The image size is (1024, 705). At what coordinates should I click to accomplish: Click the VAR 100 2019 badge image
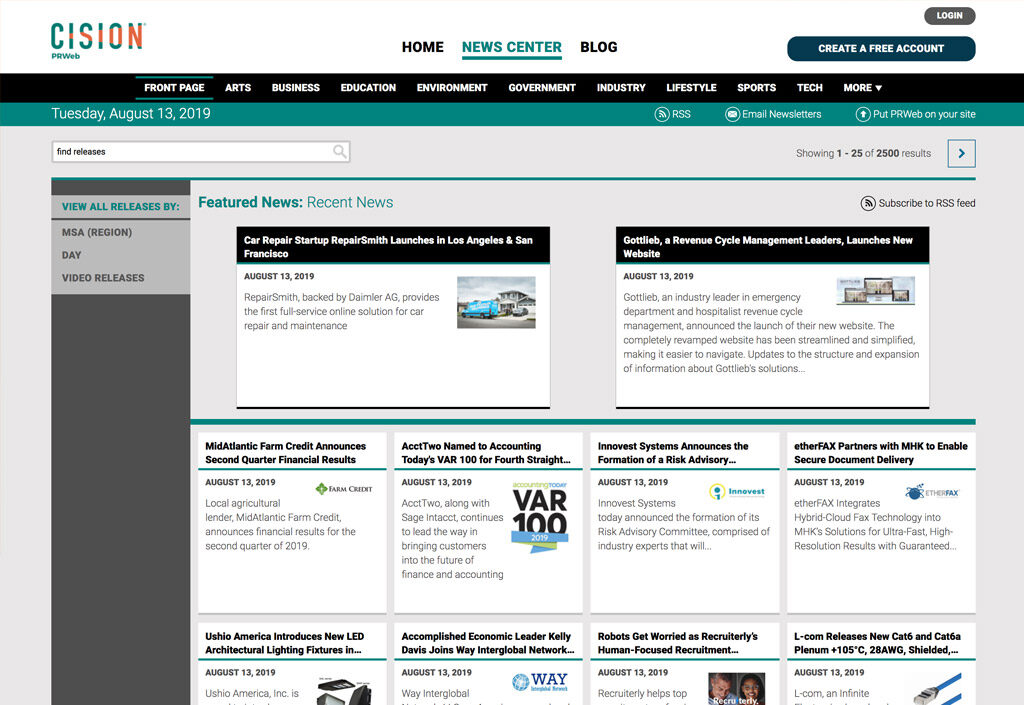(x=540, y=517)
